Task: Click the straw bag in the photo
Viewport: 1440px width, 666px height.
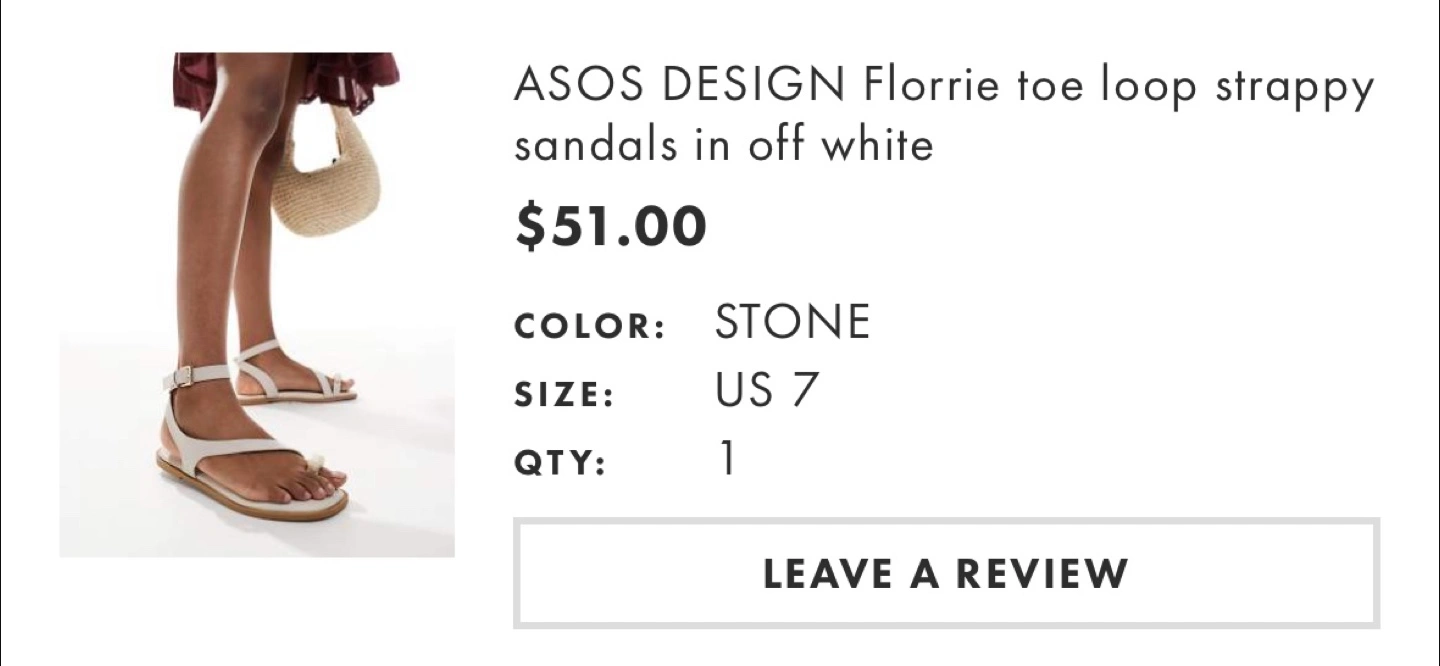Action: tap(325, 185)
